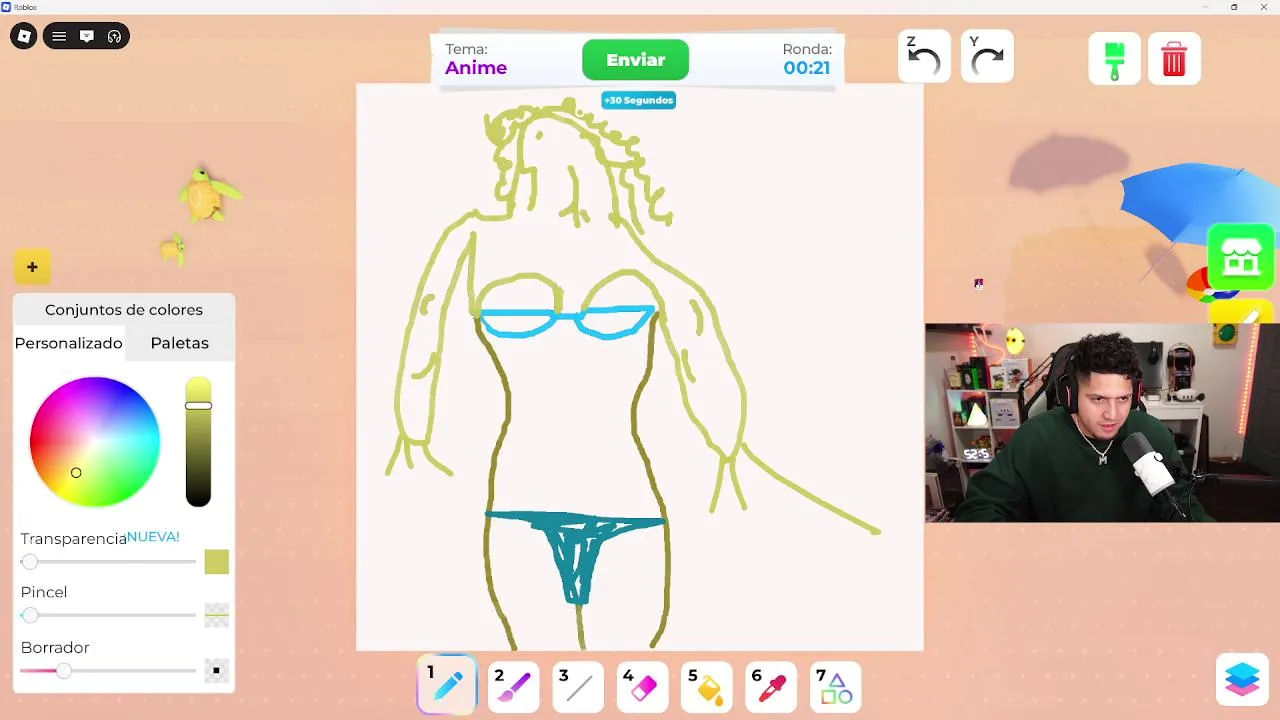Select the eraser tool (4)
Screen dimensions: 1280x720
pyautogui.click(x=642, y=687)
